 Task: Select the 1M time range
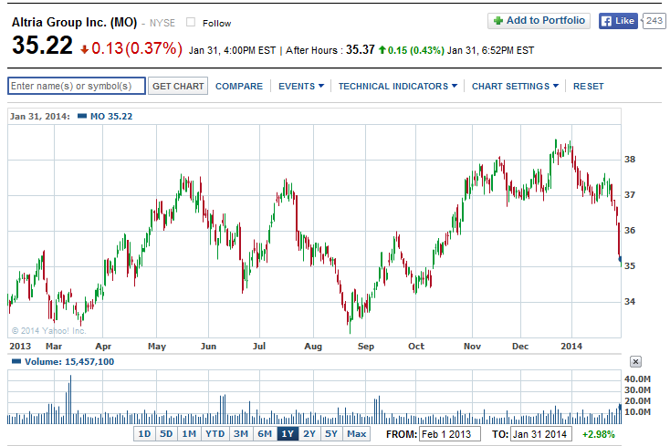[189, 434]
